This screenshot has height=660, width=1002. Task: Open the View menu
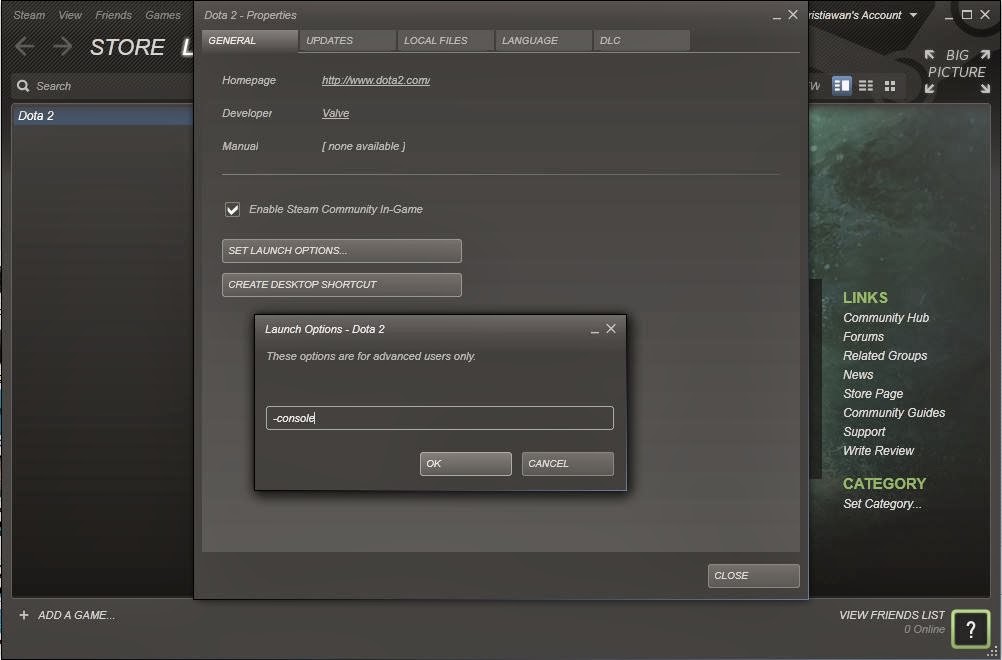70,15
